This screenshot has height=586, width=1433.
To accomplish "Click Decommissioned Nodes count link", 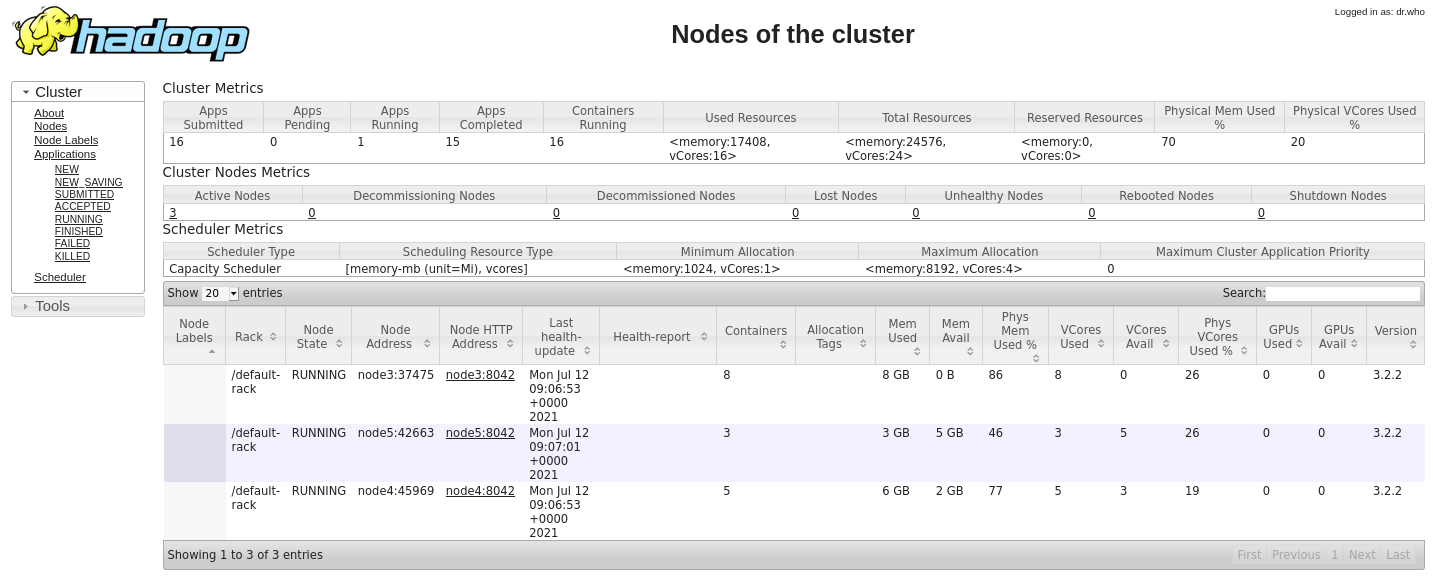I will (556, 213).
